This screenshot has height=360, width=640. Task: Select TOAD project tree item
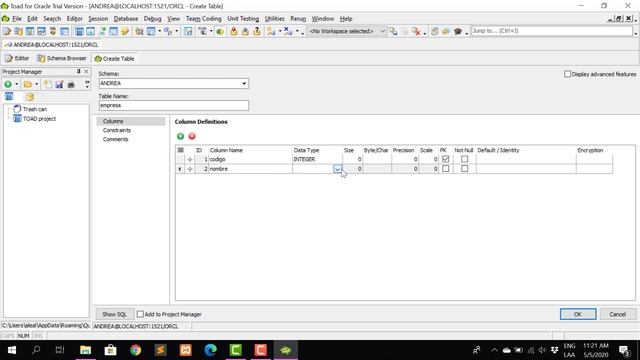[x=39, y=119]
